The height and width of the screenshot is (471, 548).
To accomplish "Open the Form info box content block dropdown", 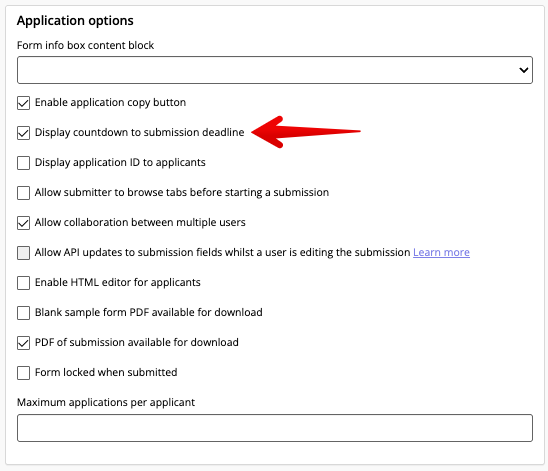I will coord(275,70).
